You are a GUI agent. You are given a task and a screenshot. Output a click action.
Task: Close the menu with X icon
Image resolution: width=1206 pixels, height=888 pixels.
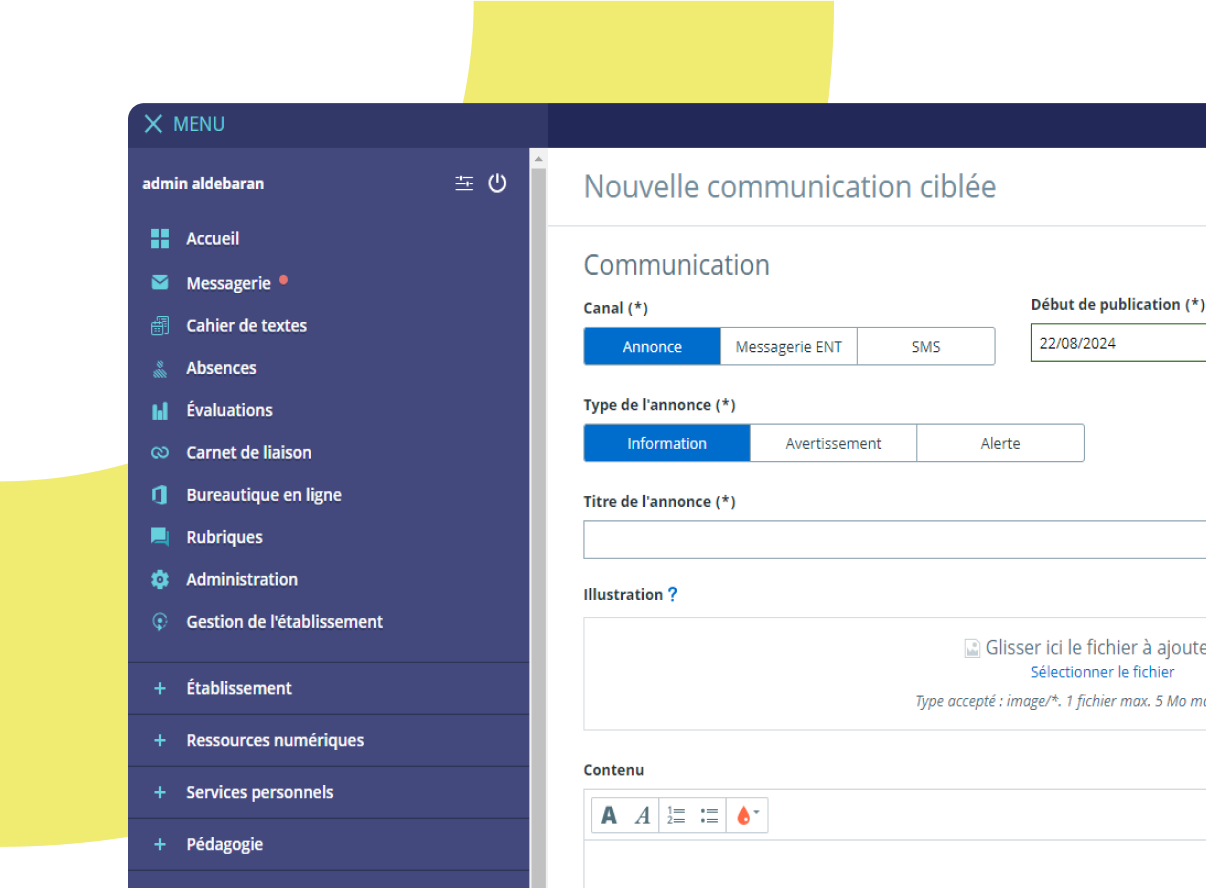153,124
